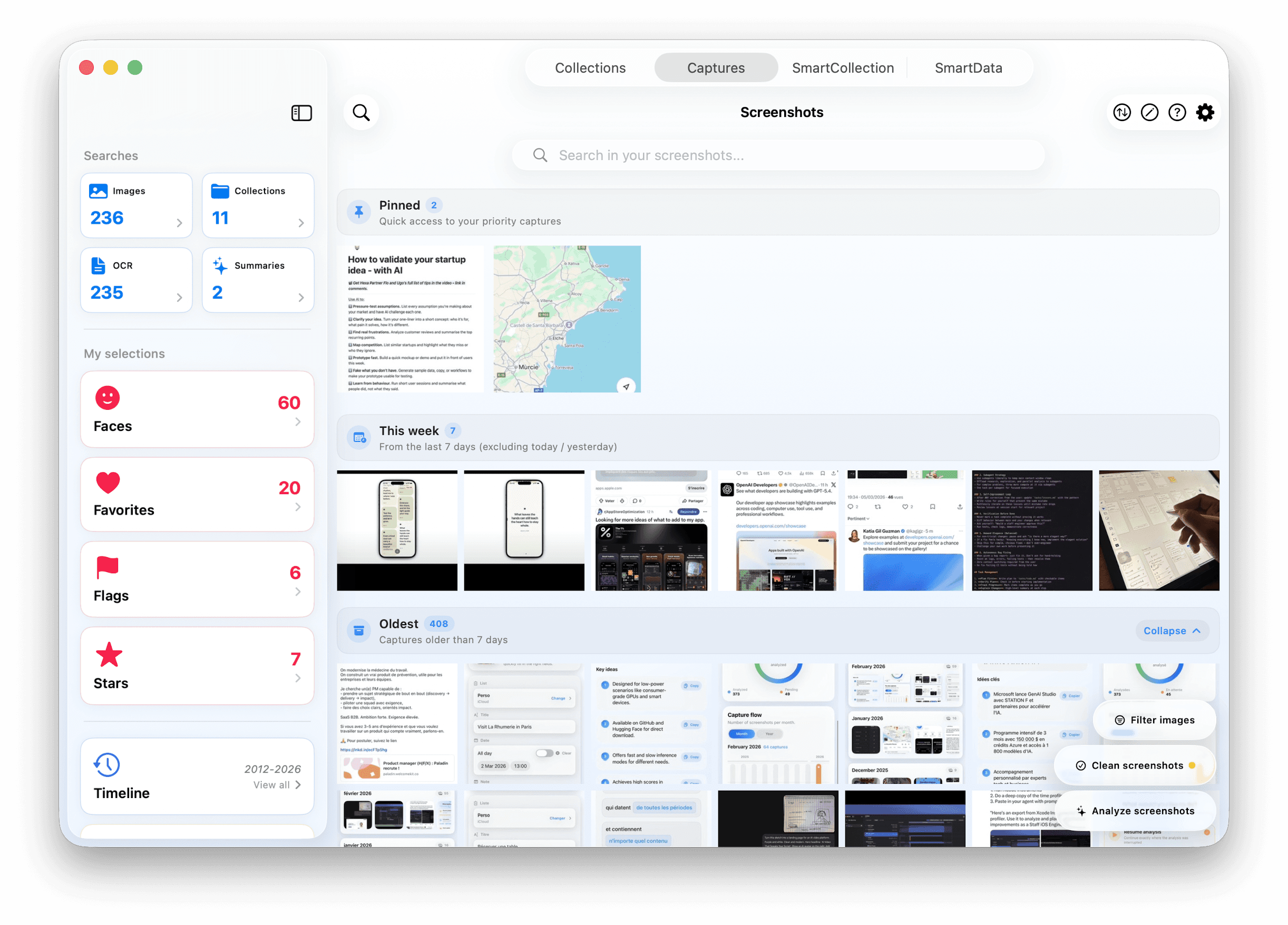Click the Clean screenshots button
This screenshot has height=925, width=1288.
point(1136,765)
